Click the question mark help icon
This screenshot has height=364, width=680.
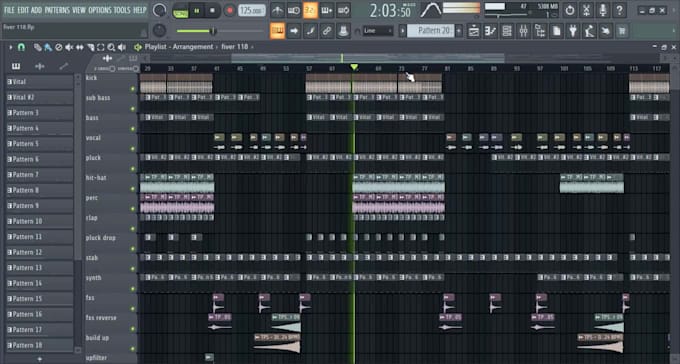pyautogui.click(x=619, y=10)
